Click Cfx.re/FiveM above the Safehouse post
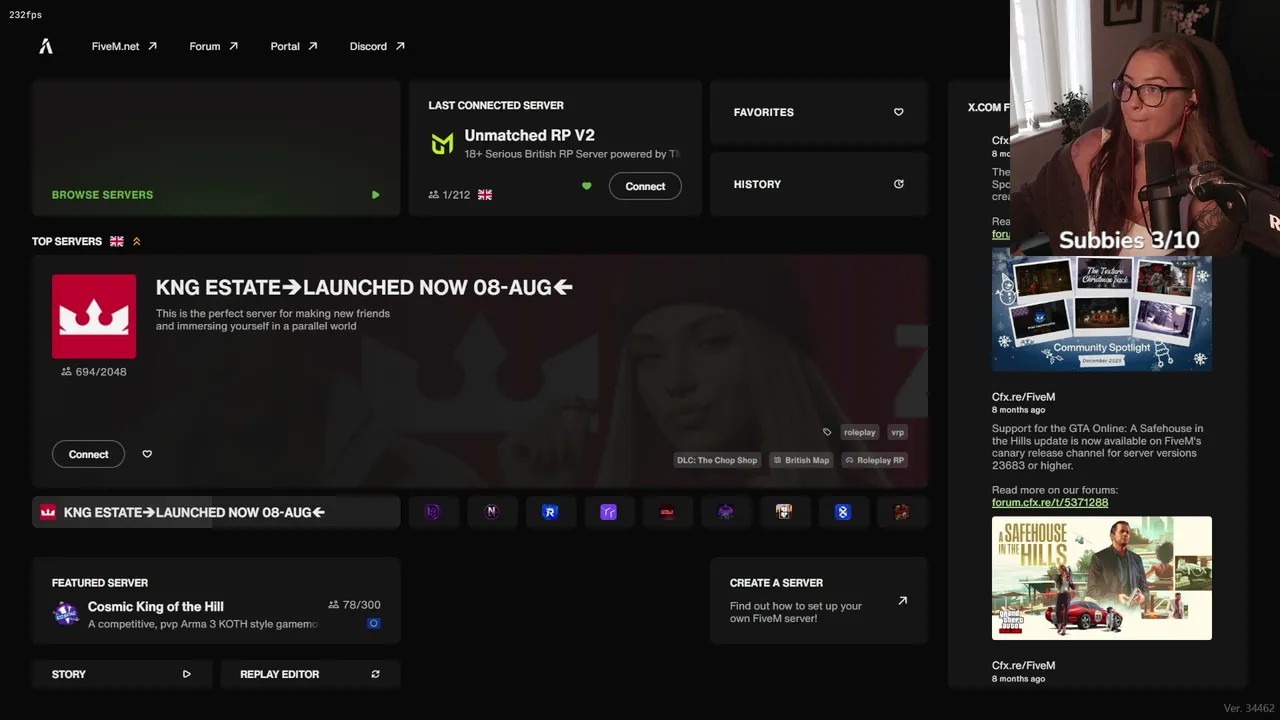 1023,397
